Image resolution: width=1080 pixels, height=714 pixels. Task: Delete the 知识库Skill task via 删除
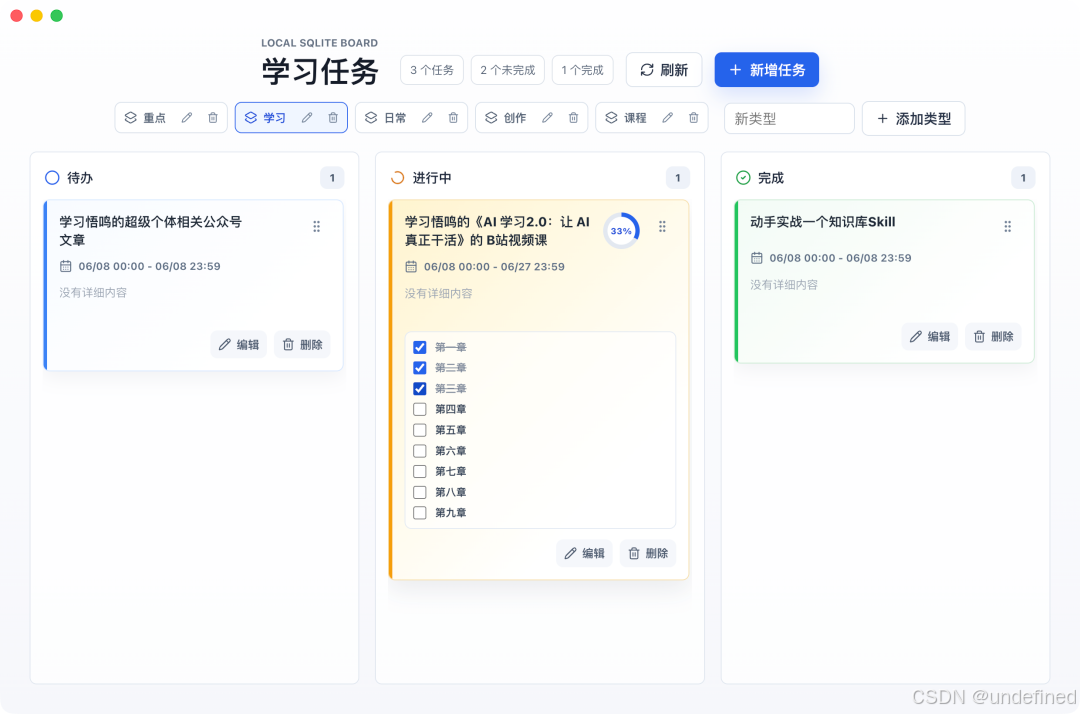tap(993, 337)
